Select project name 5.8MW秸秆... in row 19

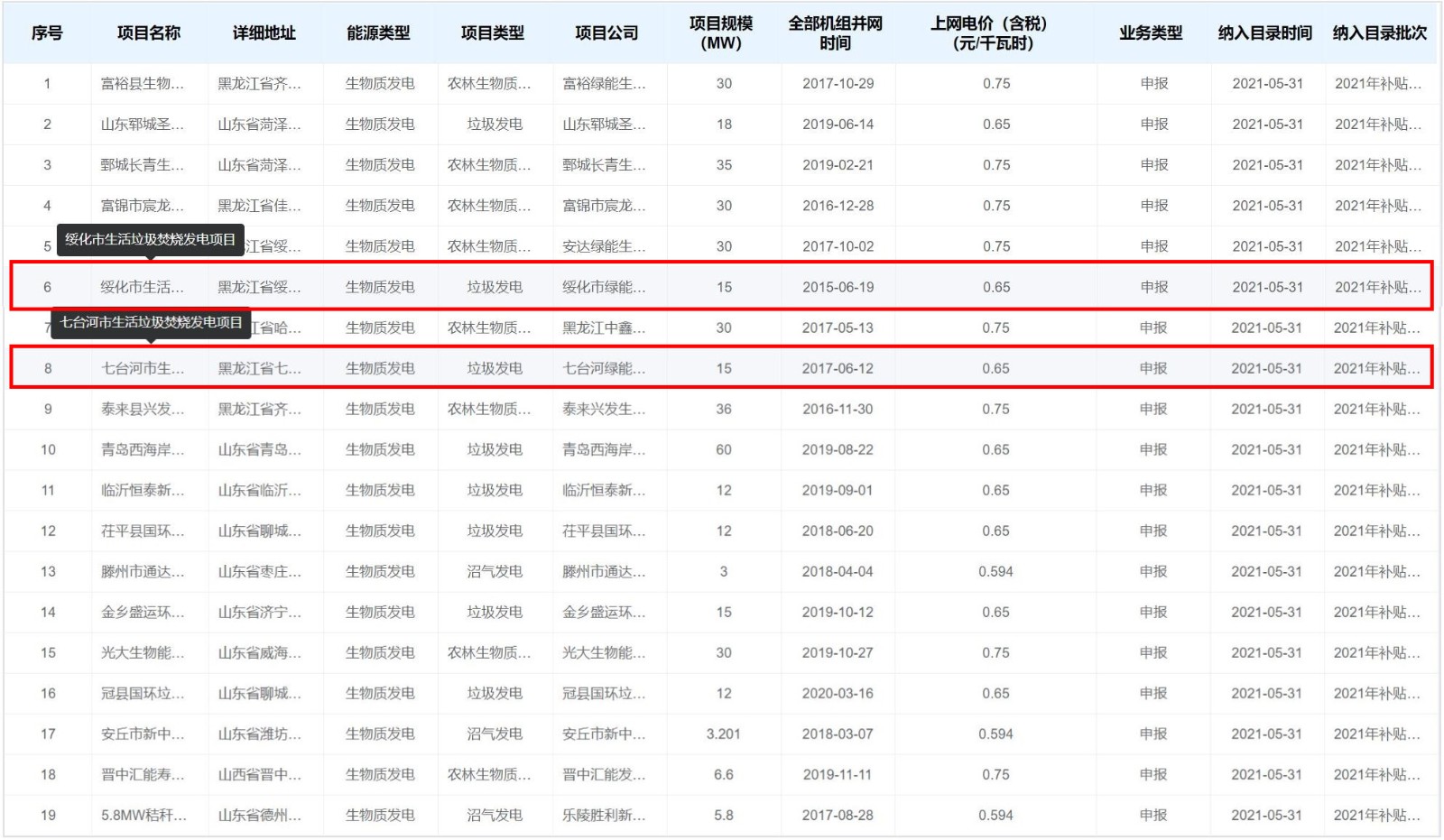[x=143, y=815]
